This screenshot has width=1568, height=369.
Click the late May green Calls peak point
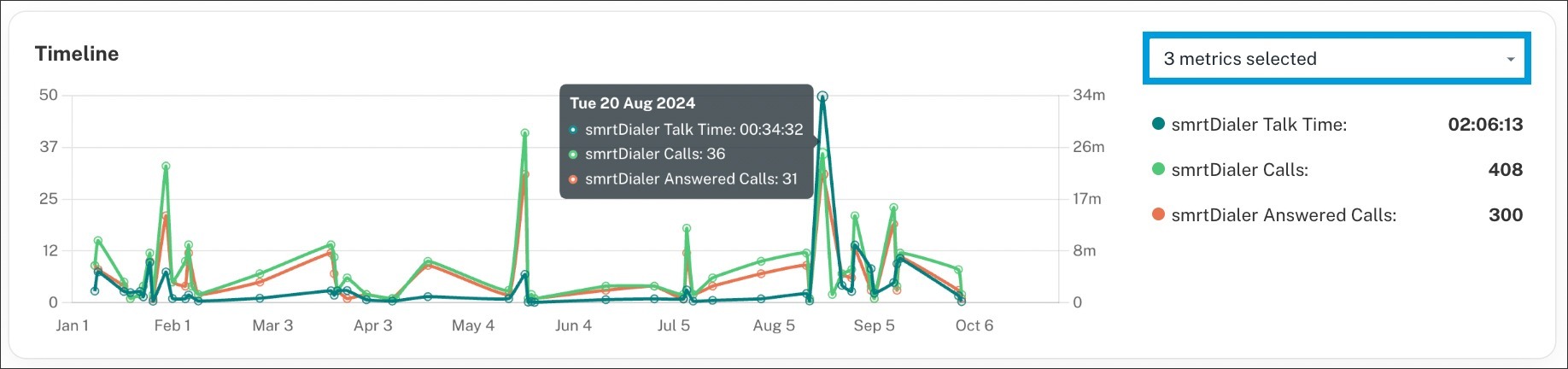pos(524,133)
